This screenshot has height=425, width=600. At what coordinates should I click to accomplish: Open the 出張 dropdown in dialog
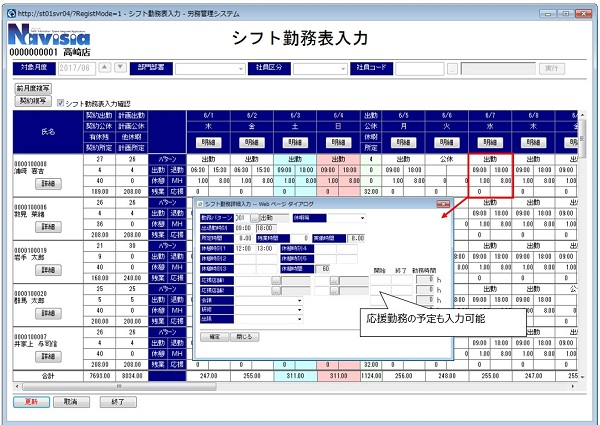click(x=269, y=319)
